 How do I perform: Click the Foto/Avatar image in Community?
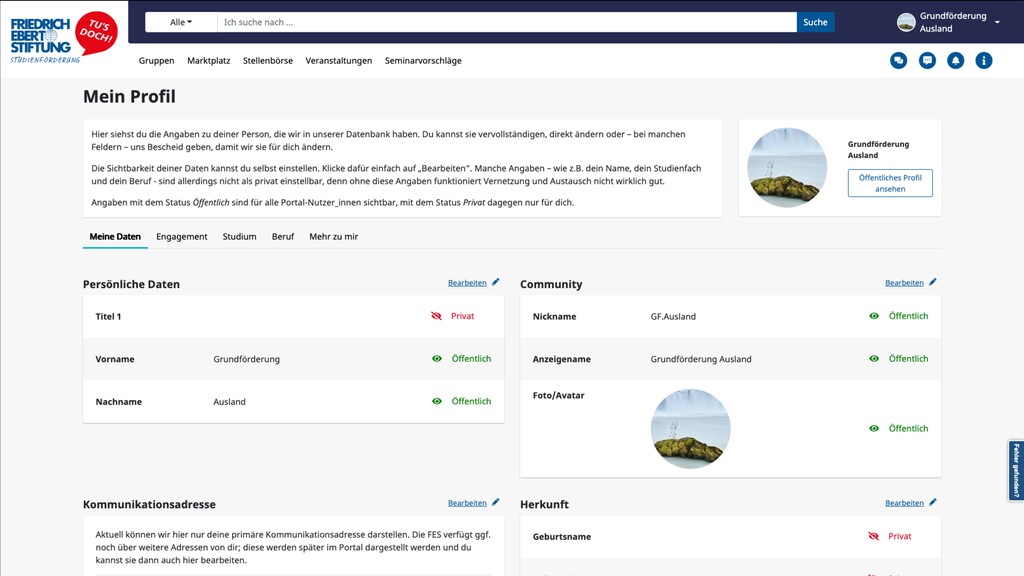point(690,429)
